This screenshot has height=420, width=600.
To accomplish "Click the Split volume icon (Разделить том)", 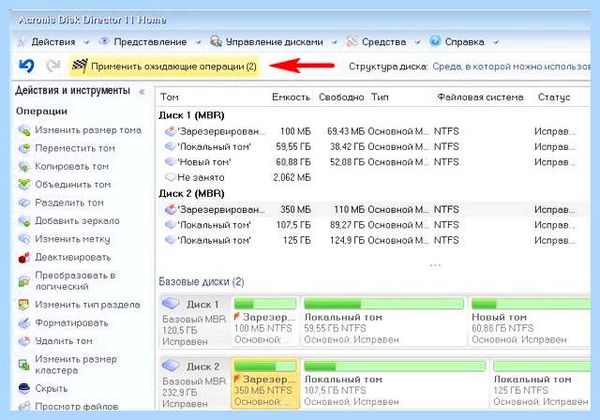I will coord(24,203).
